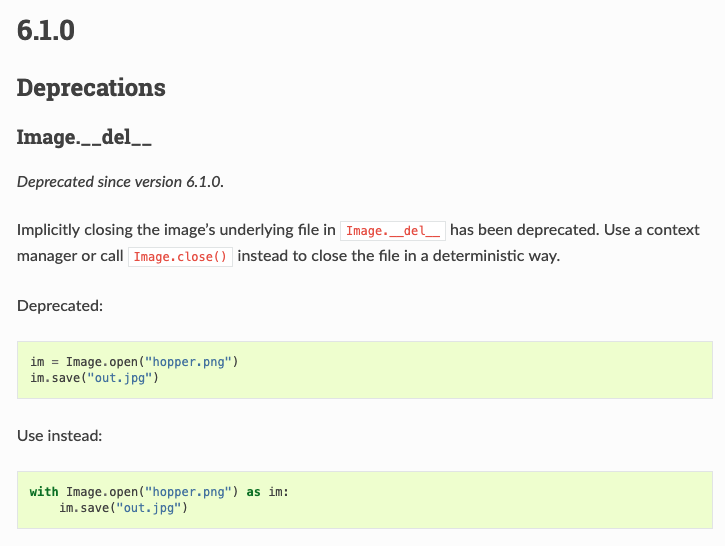Click "out.jpg" string in the 'Use instead' code block
The width and height of the screenshot is (725, 546).
(149, 508)
